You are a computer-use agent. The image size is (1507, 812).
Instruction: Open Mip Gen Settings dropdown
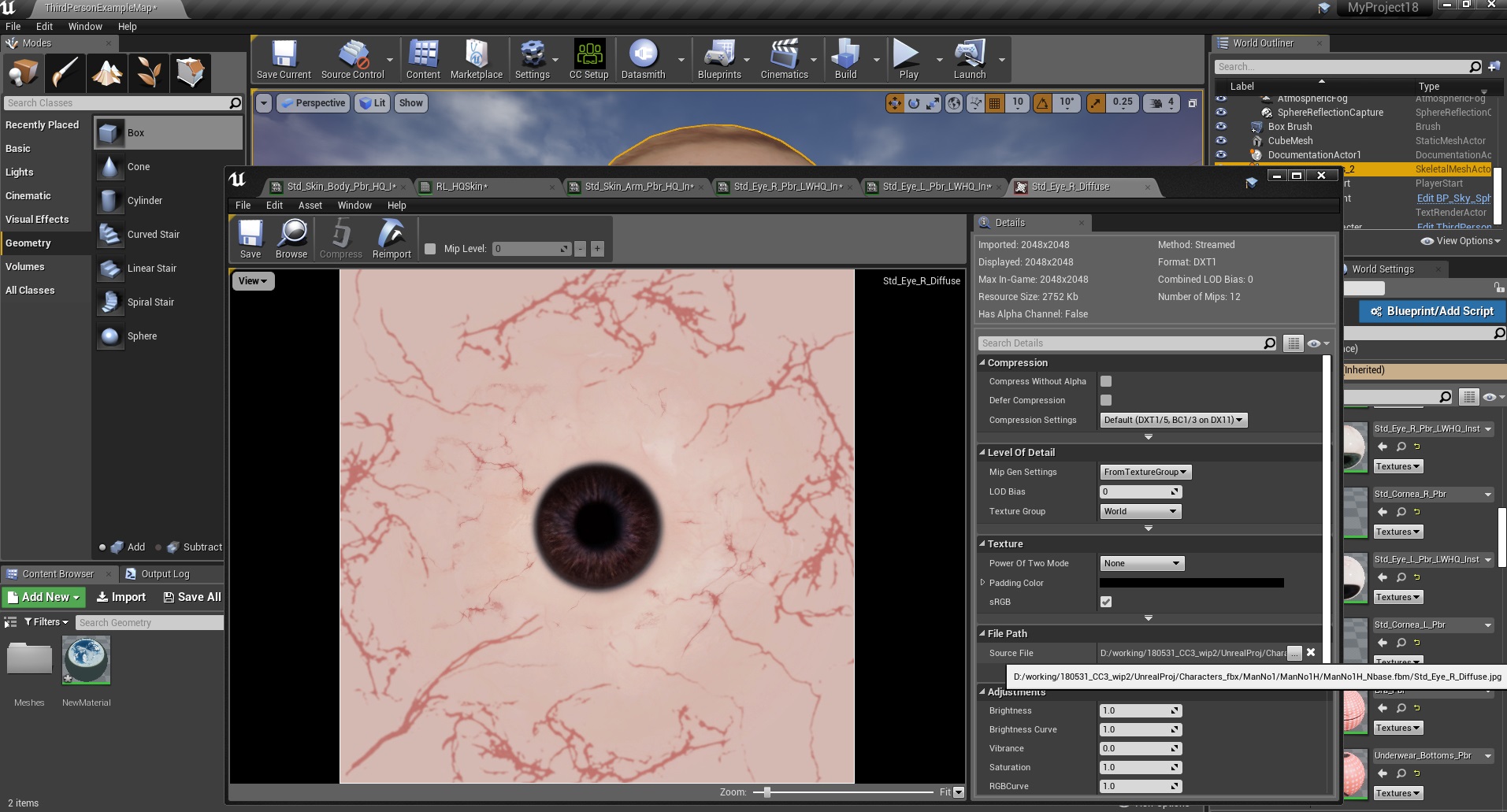pyautogui.click(x=1145, y=472)
